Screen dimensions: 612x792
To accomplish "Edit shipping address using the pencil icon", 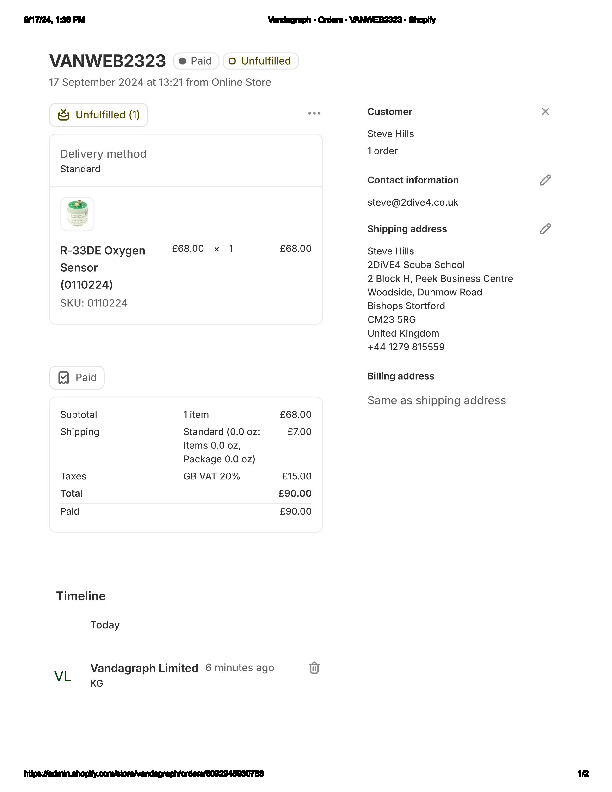I will (x=545, y=229).
